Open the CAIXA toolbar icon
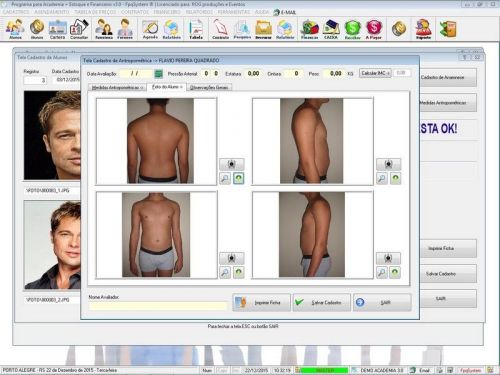Image resolution: width=500 pixels, height=375 pixels. [331, 29]
